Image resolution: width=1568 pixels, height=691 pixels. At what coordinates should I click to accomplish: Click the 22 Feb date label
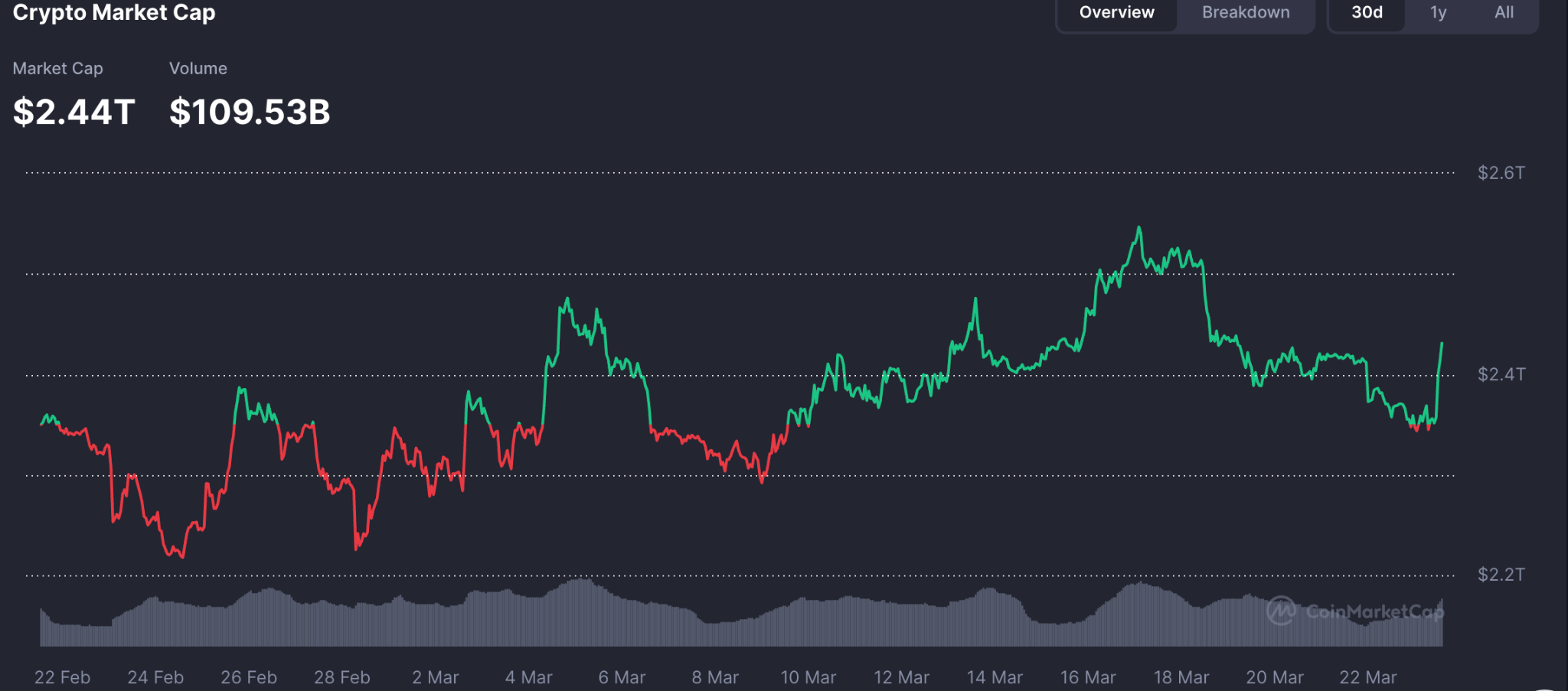(63, 677)
